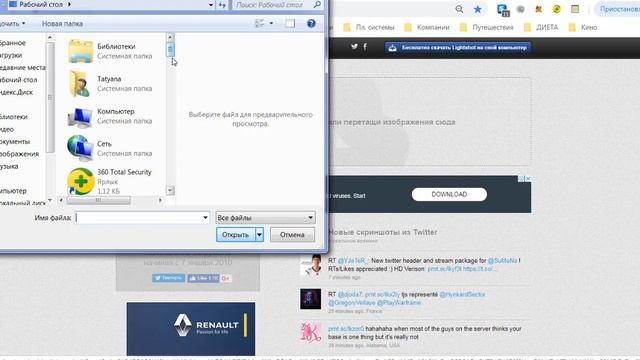Close the ad with the X icon
Image resolution: width=640 pixels, height=360 pixels.
click(527, 179)
